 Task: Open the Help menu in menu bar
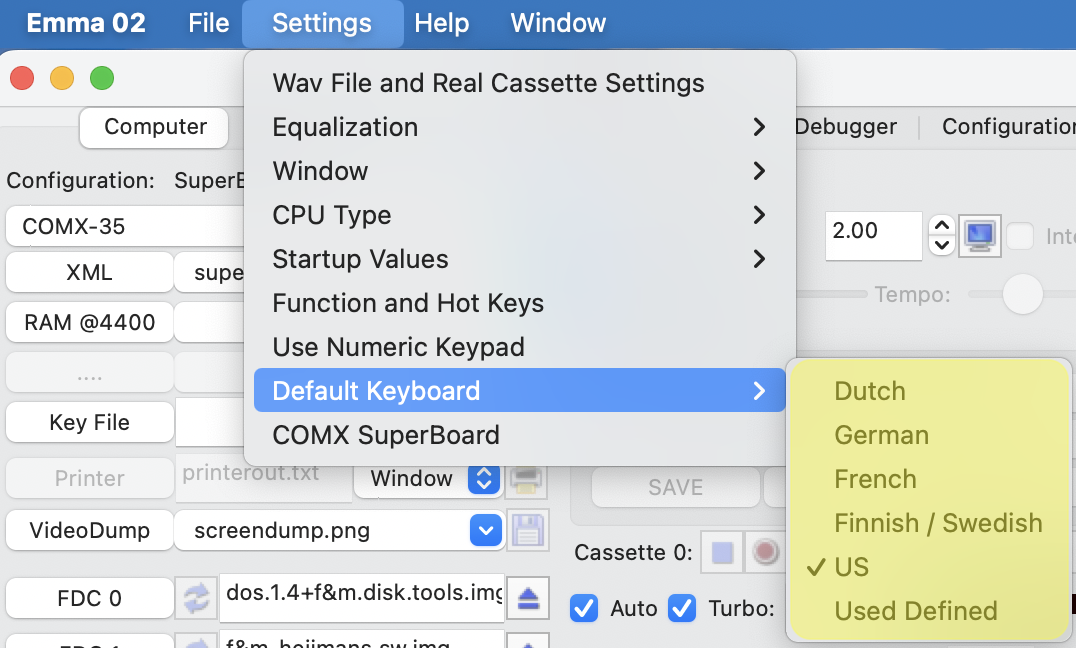(441, 23)
